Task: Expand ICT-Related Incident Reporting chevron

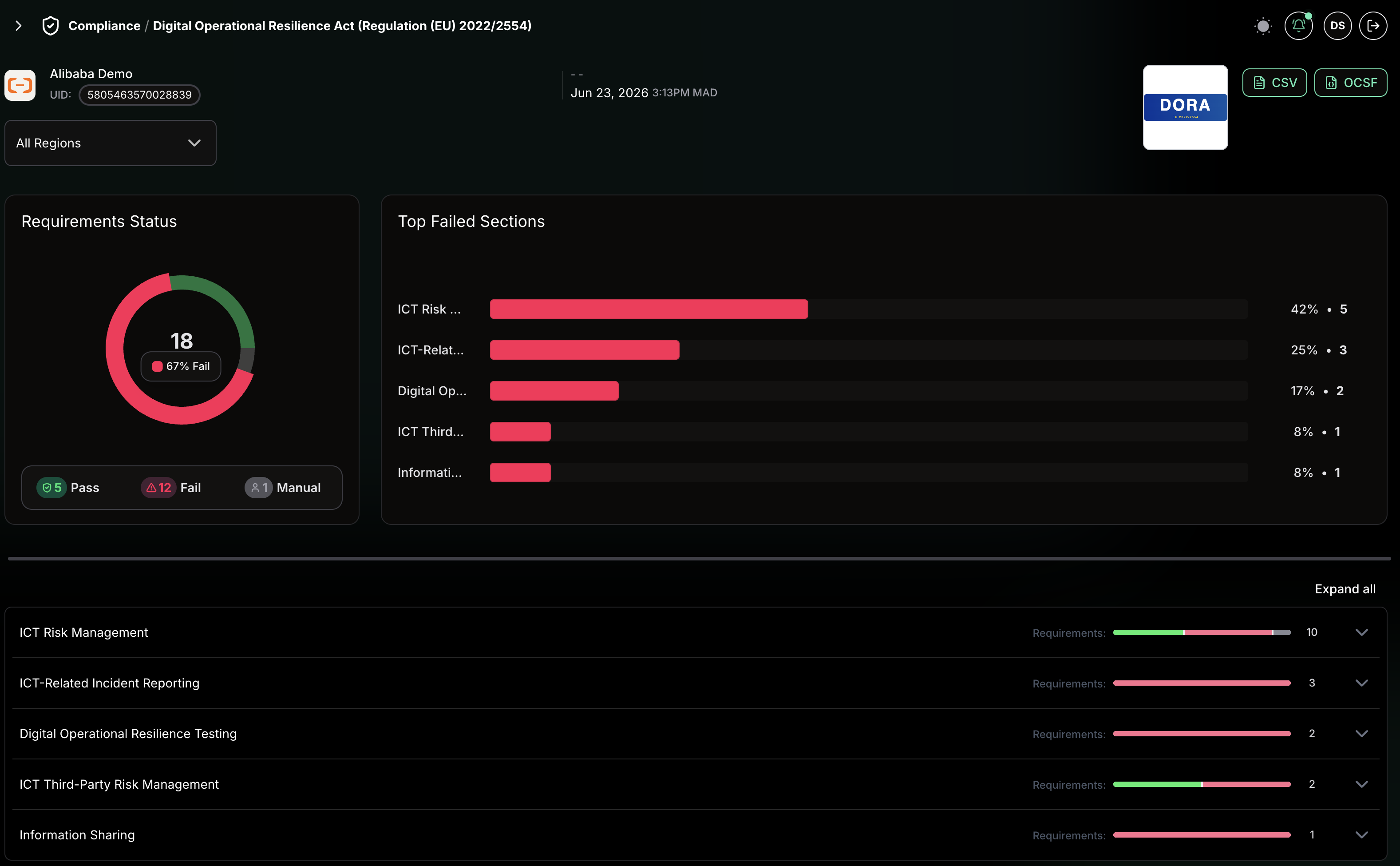Action: [x=1362, y=683]
